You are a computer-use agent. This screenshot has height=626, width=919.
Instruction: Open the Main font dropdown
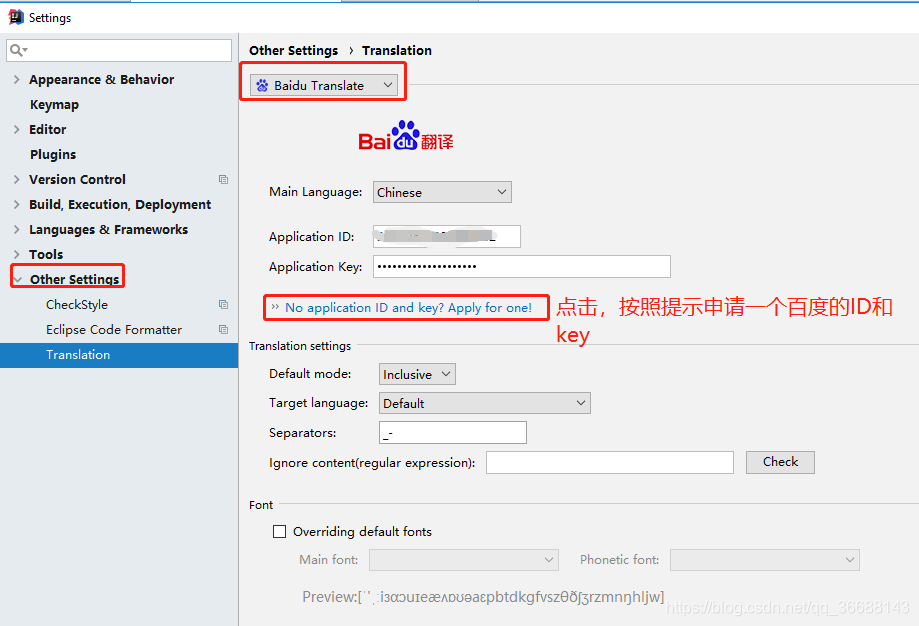coord(464,560)
